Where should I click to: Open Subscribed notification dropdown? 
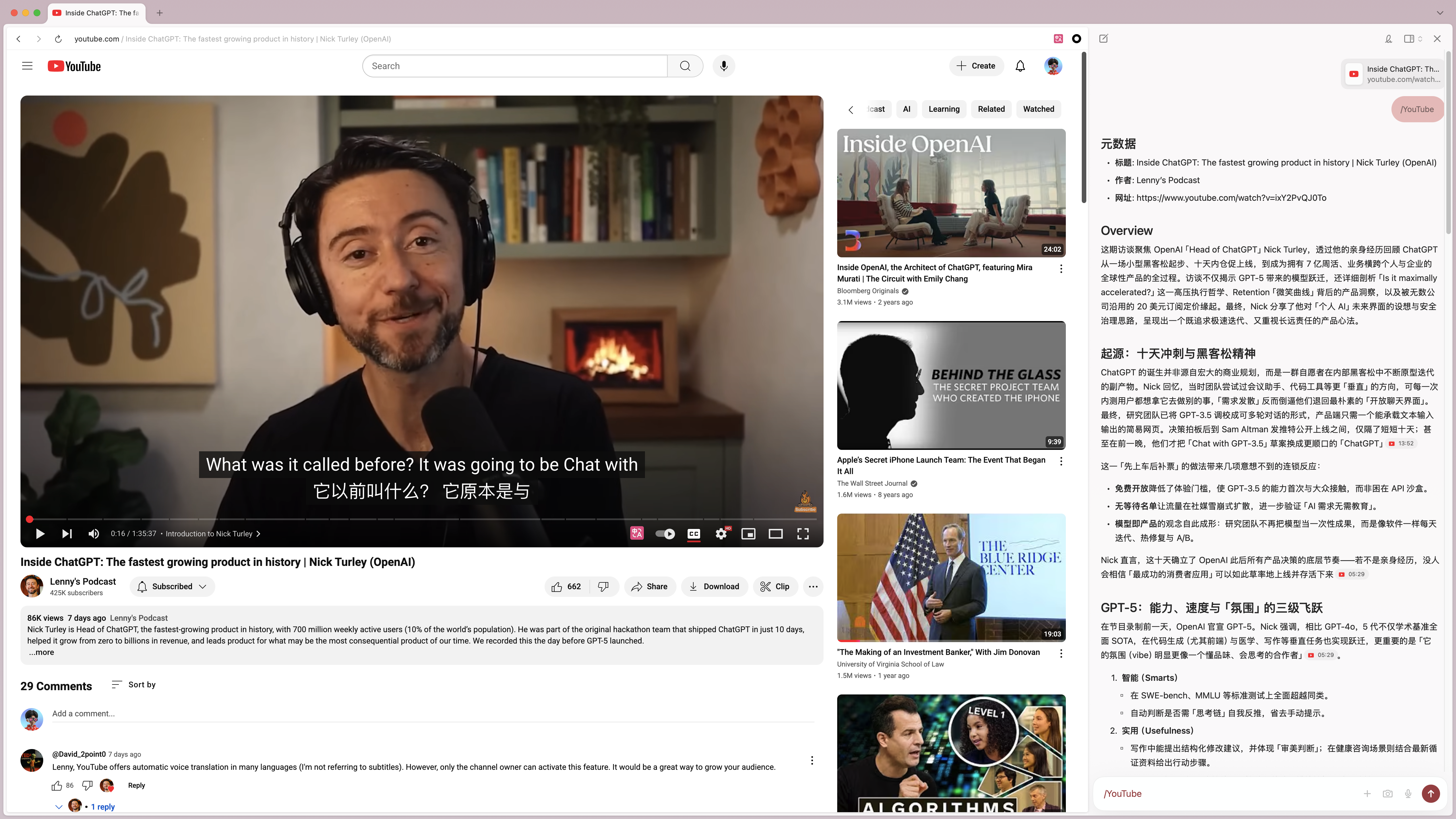click(x=172, y=587)
